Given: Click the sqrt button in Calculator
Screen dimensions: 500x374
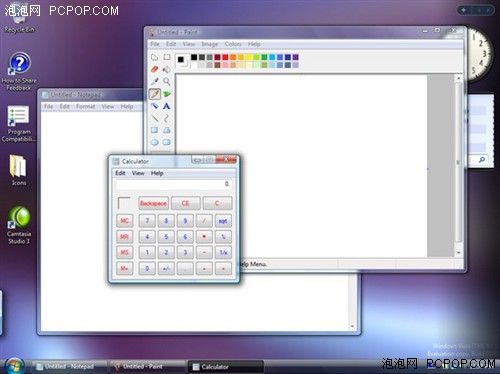Looking at the screenshot, I should (223, 221).
